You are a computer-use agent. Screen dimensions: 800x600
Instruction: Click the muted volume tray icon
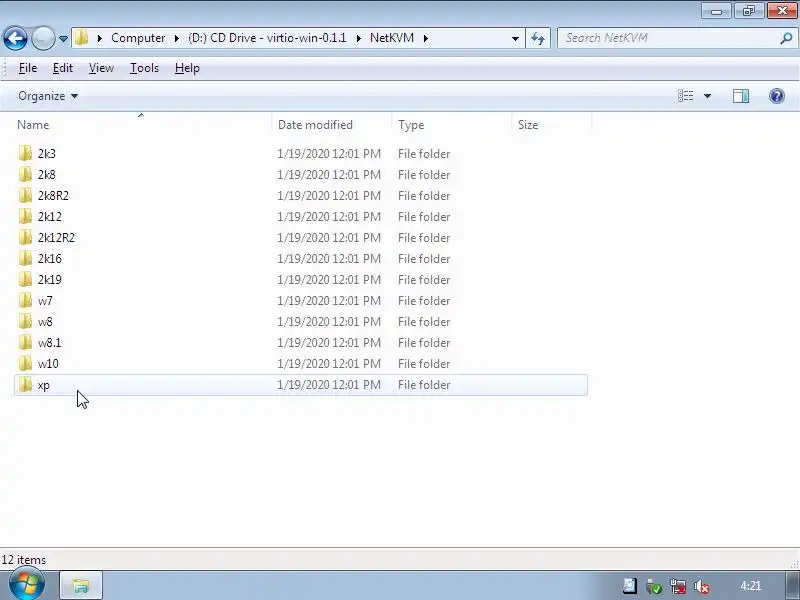(702, 586)
